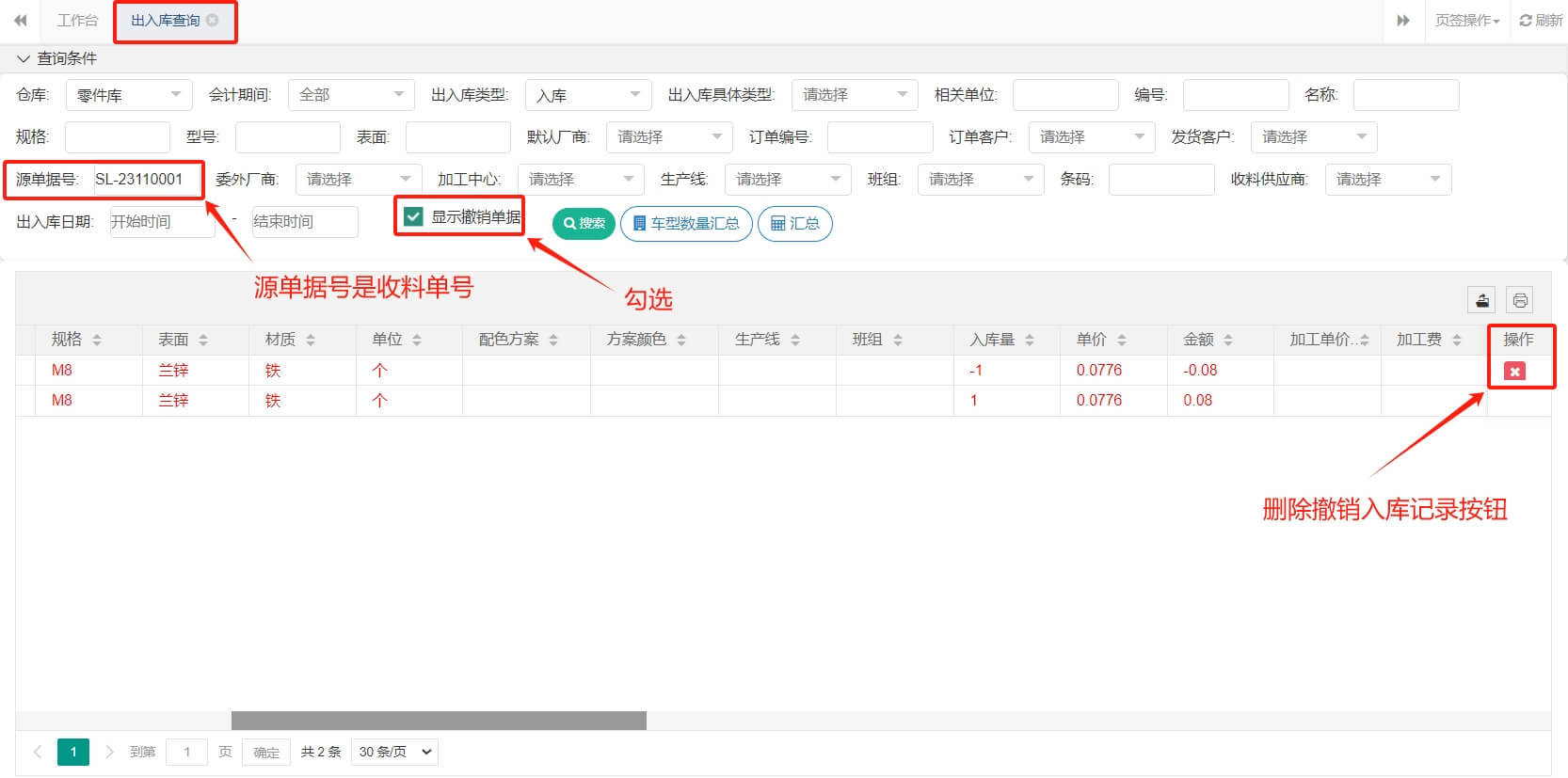Click the print icon above the table
The image size is (1568, 778).
1519,301
